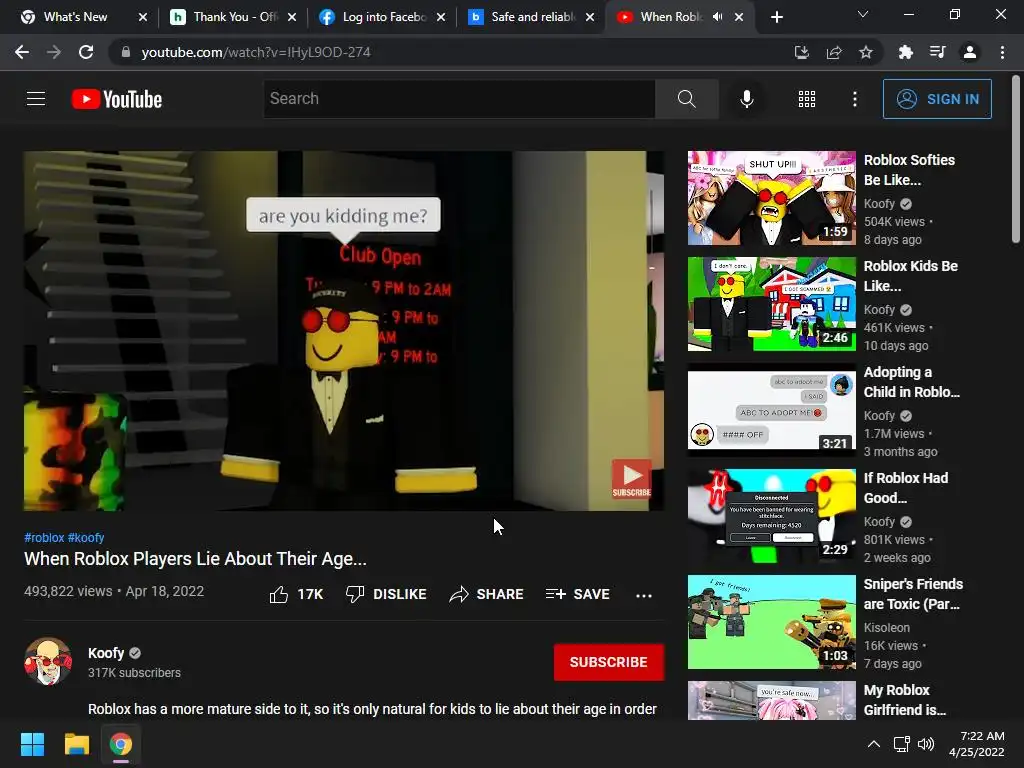Image resolution: width=1024 pixels, height=768 pixels.
Task: Install app icon in the address bar
Action: pos(801,52)
